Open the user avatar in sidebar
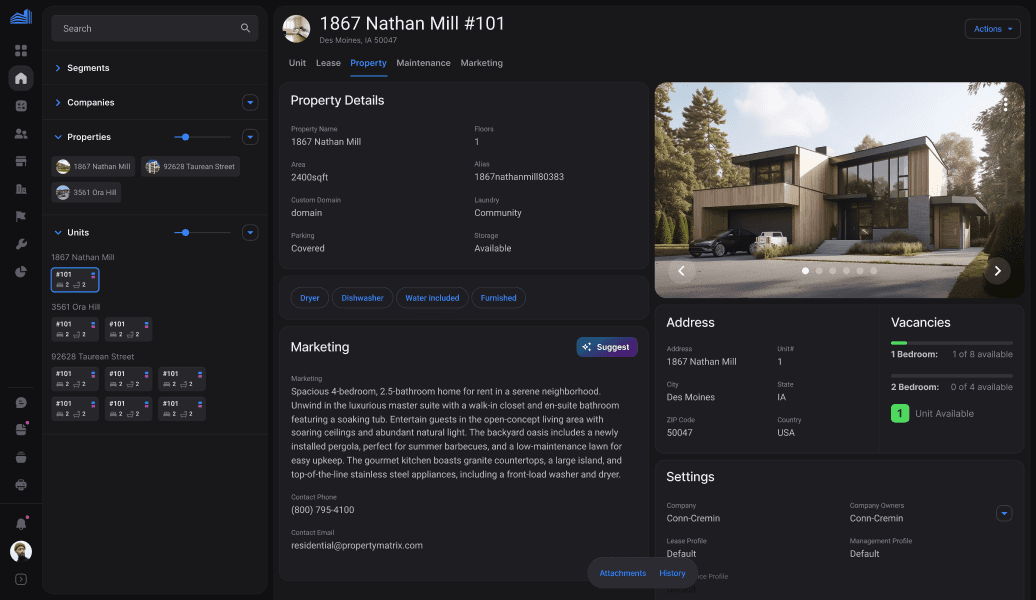This screenshot has height=600, width=1036. coord(21,551)
